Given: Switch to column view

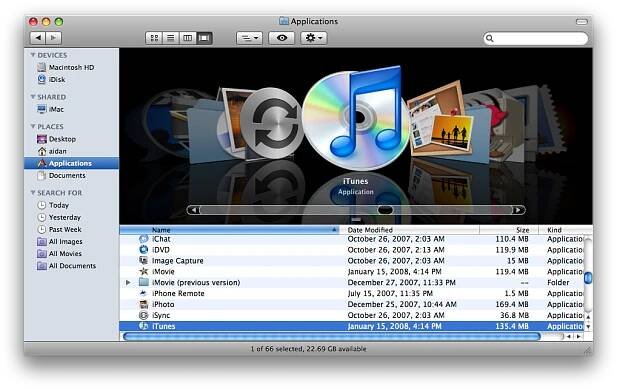Looking at the screenshot, I should 188,38.
